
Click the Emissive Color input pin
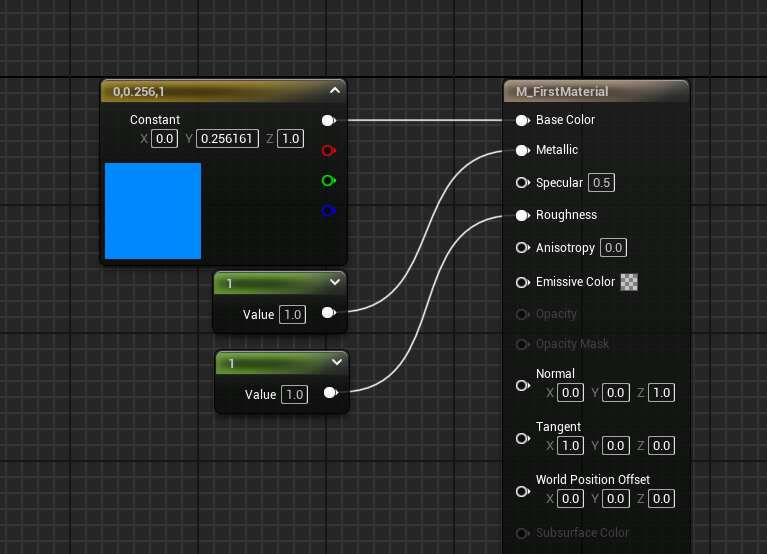522,283
